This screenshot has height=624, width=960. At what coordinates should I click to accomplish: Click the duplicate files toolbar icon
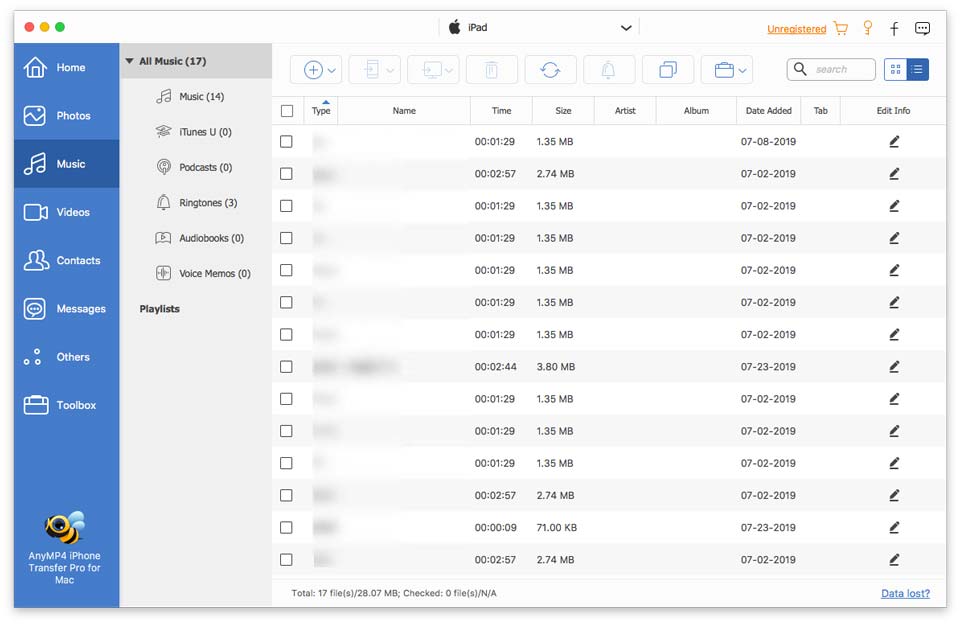tap(667, 69)
